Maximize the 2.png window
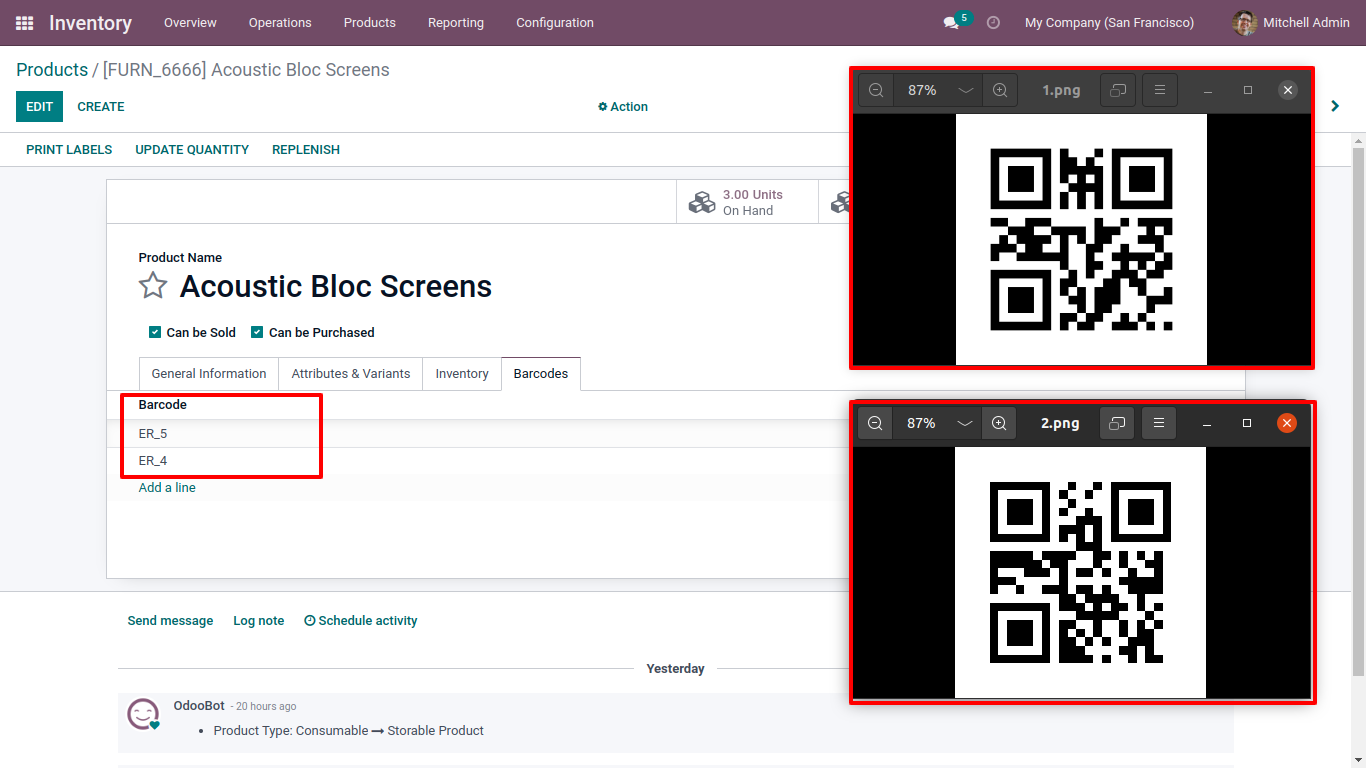This screenshot has width=1366, height=768. (1247, 423)
